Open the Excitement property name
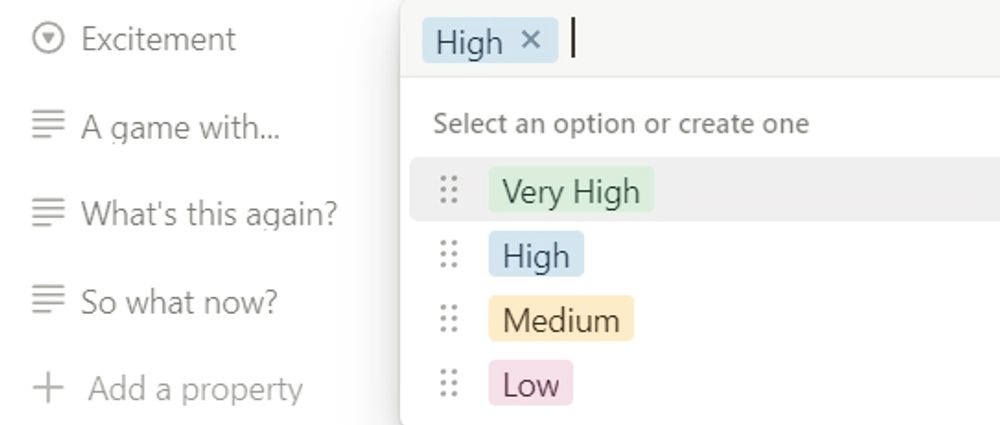This screenshot has height=425, width=1000. tap(158, 39)
